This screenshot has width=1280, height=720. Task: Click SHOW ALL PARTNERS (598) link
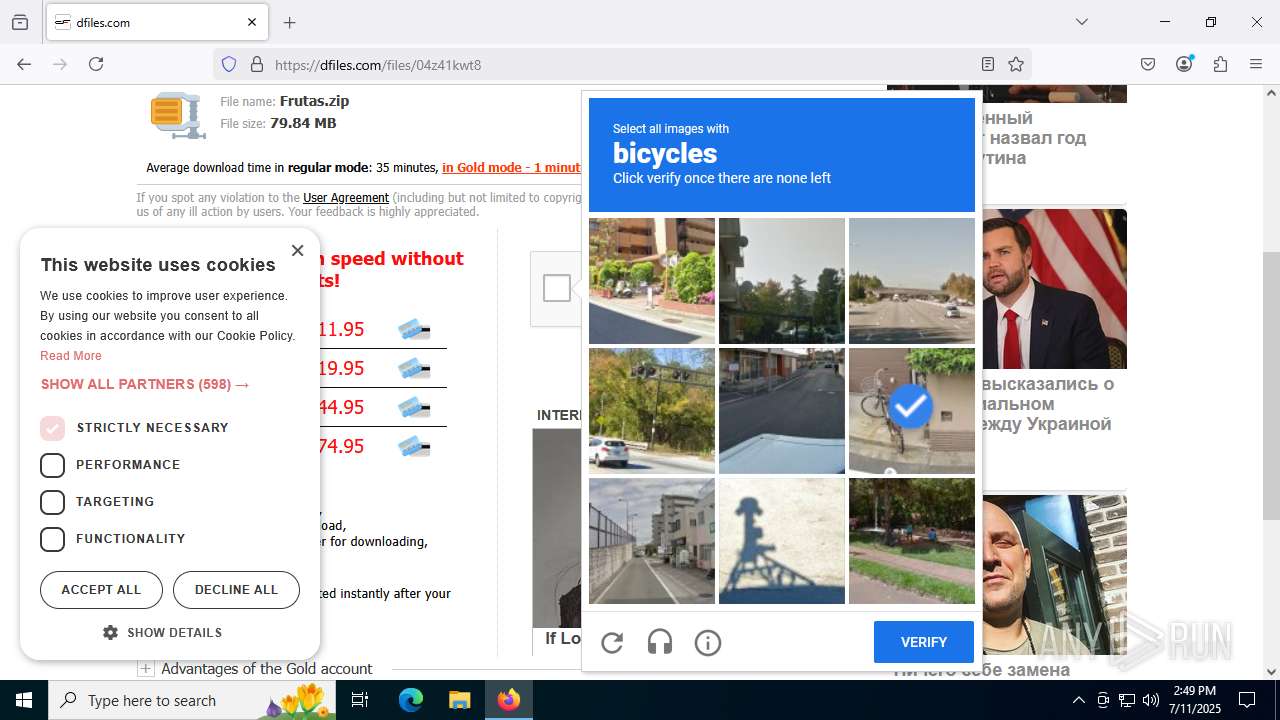[x=145, y=384]
